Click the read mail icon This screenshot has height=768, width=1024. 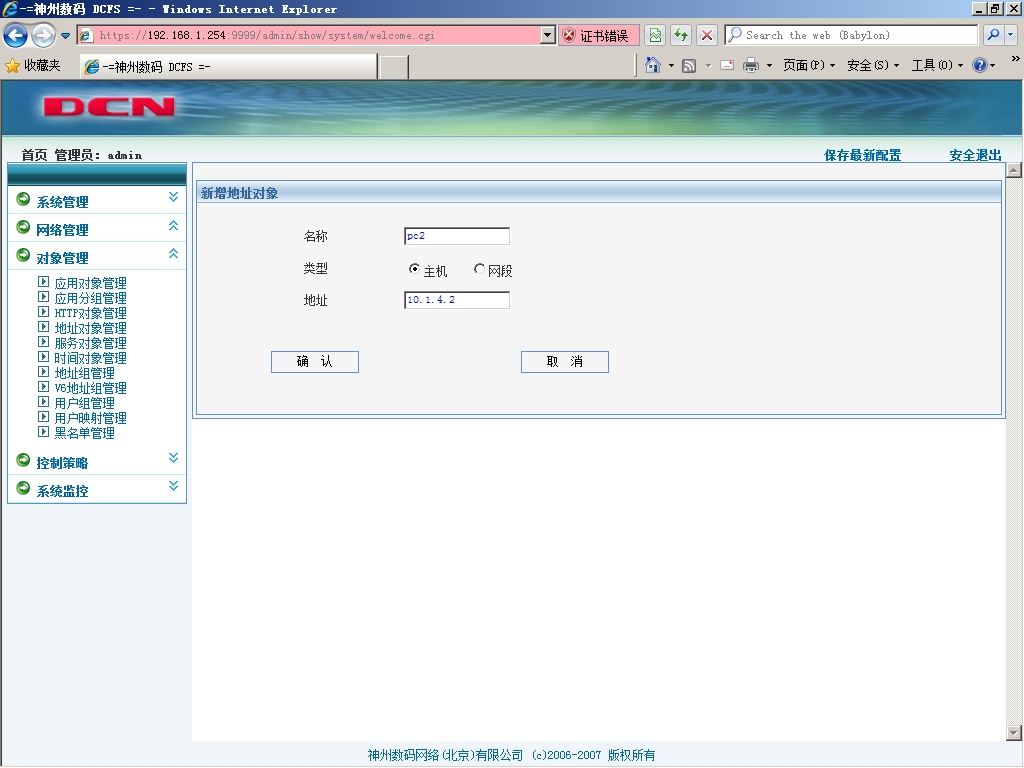[x=727, y=65]
